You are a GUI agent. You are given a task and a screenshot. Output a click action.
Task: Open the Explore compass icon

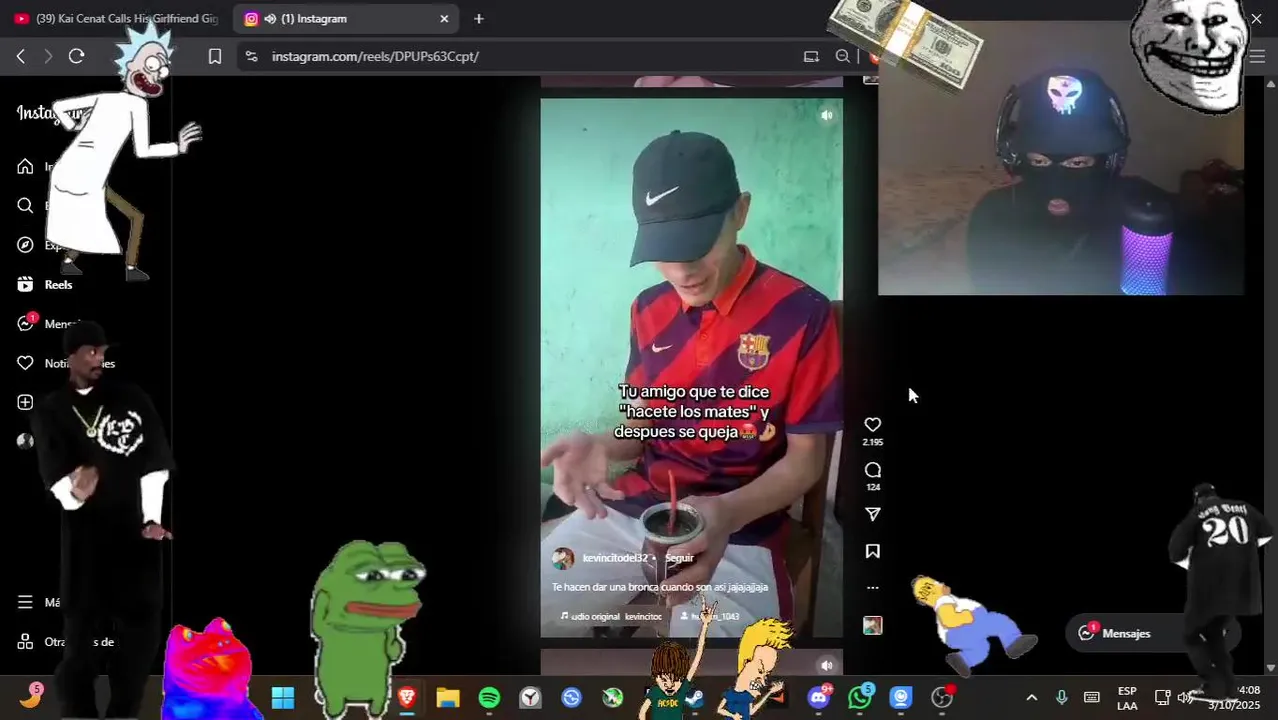pos(25,245)
